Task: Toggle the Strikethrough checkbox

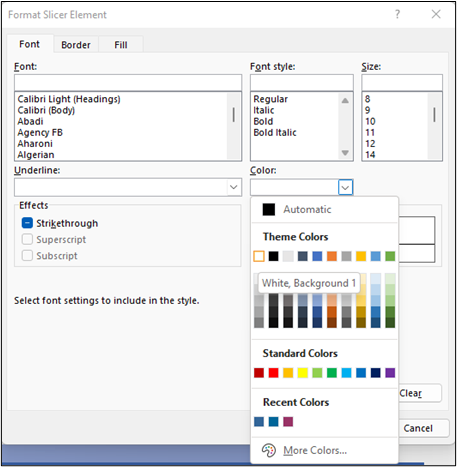Action: [27, 223]
